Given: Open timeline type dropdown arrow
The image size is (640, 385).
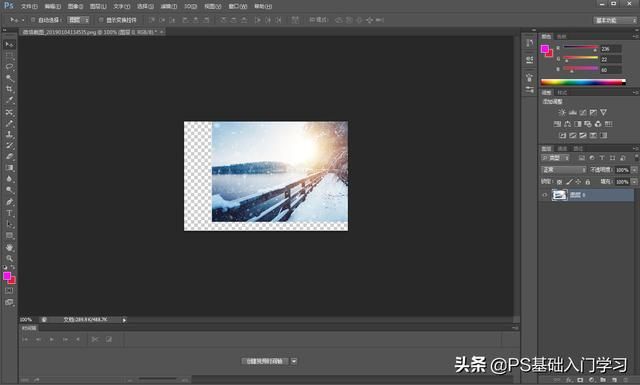Looking at the screenshot, I should point(294,361).
